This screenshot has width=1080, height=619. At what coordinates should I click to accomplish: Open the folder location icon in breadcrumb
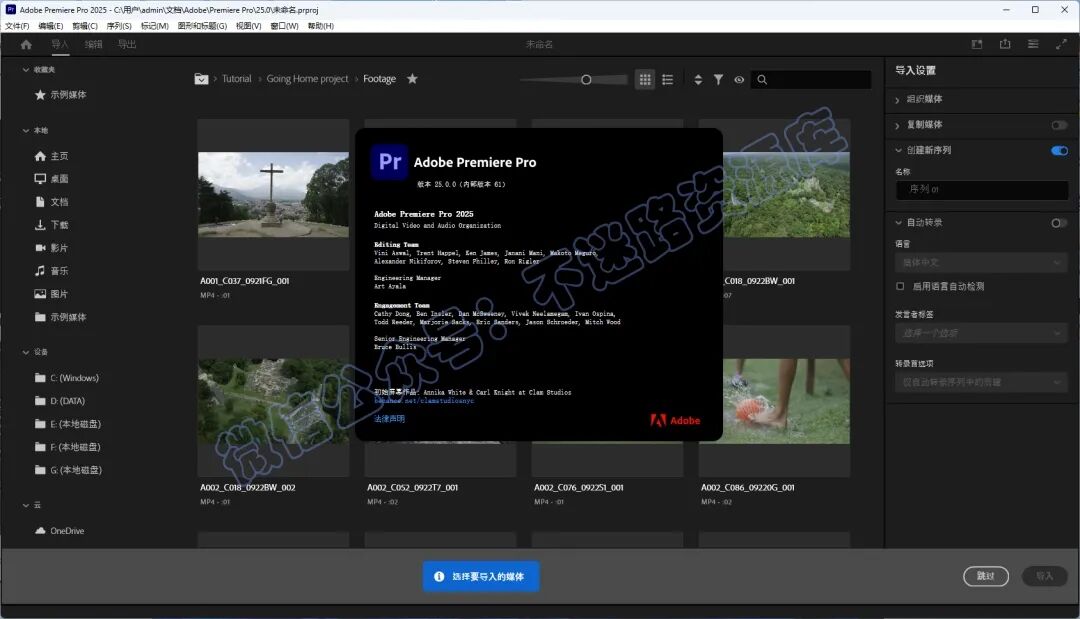(201, 79)
